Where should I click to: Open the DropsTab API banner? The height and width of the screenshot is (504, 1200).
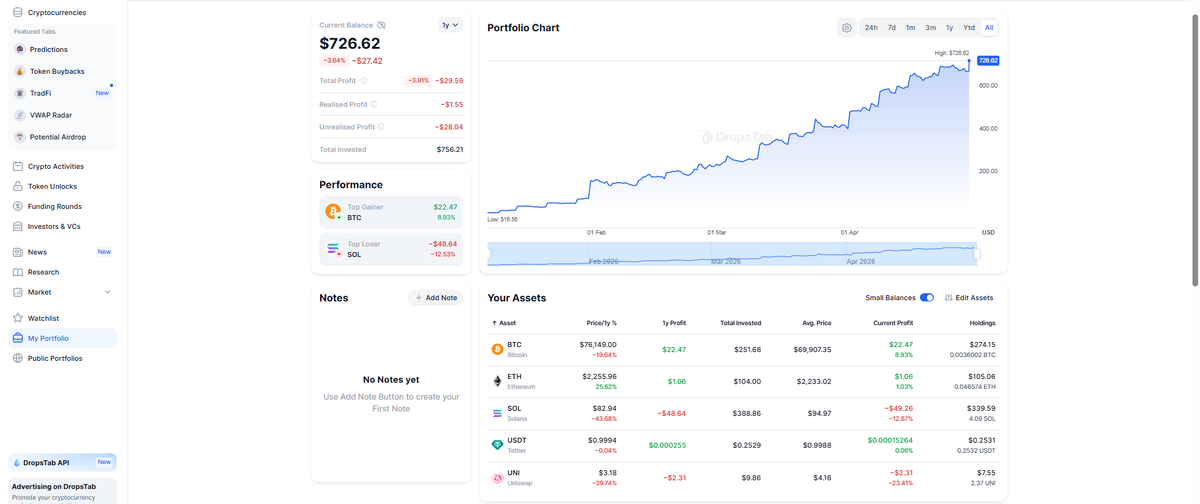[x=63, y=462]
